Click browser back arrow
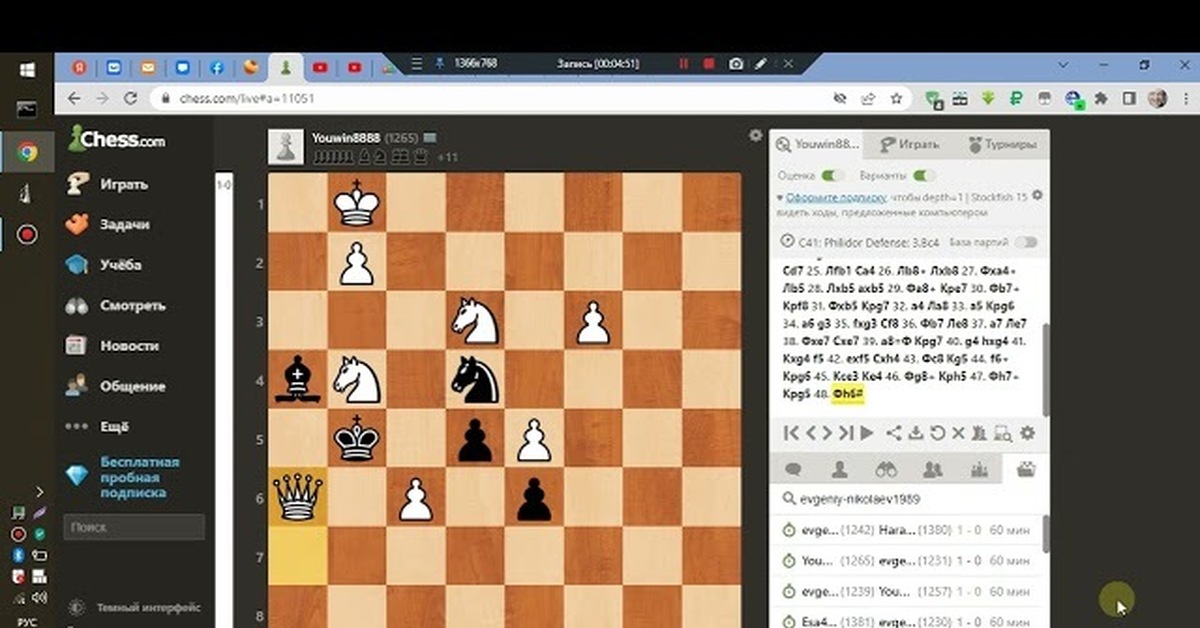Screen dimensions: 1200x628 [x=73, y=99]
